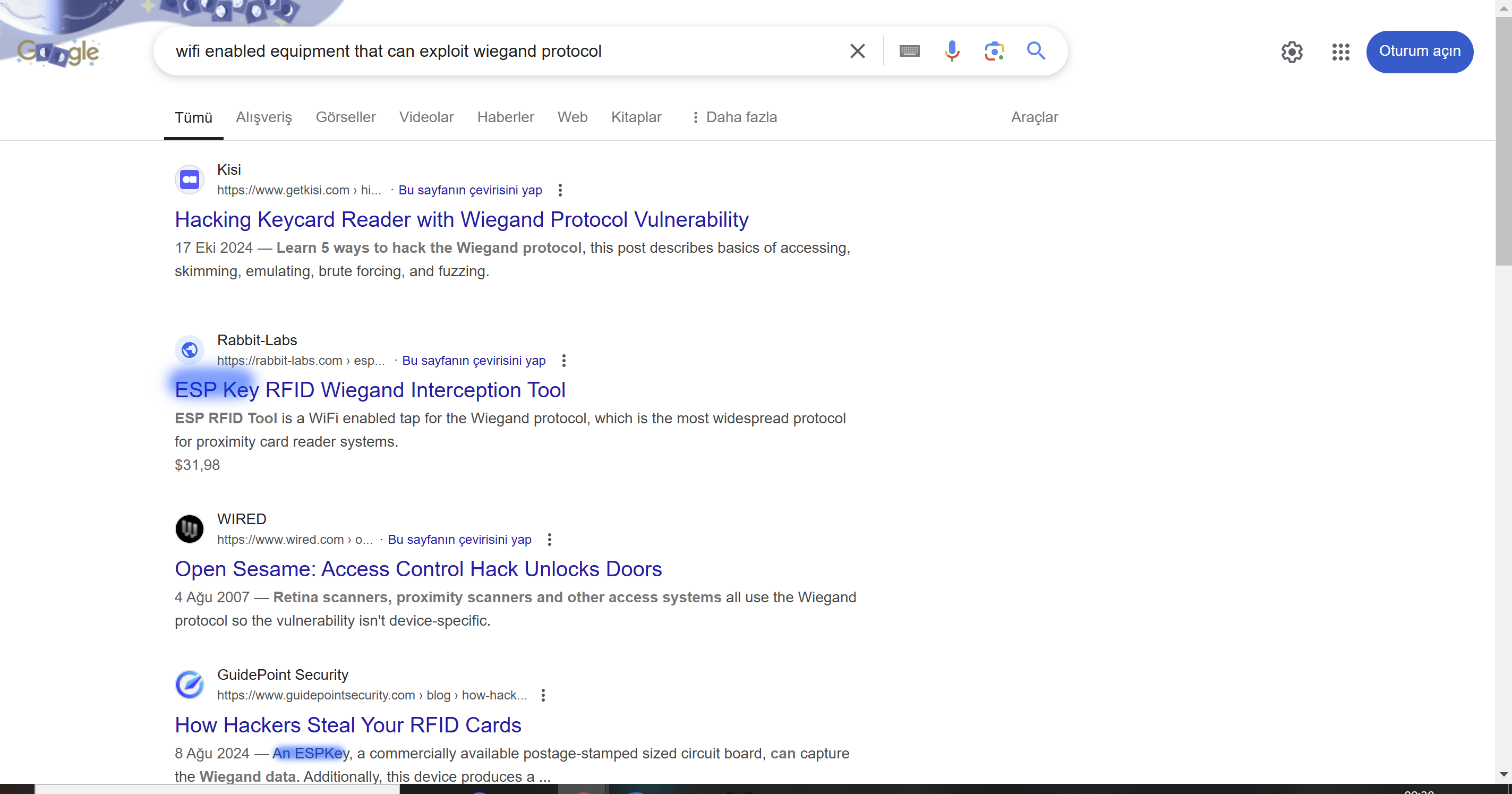Clear the search box with X icon
The width and height of the screenshot is (1512, 794).
857,51
